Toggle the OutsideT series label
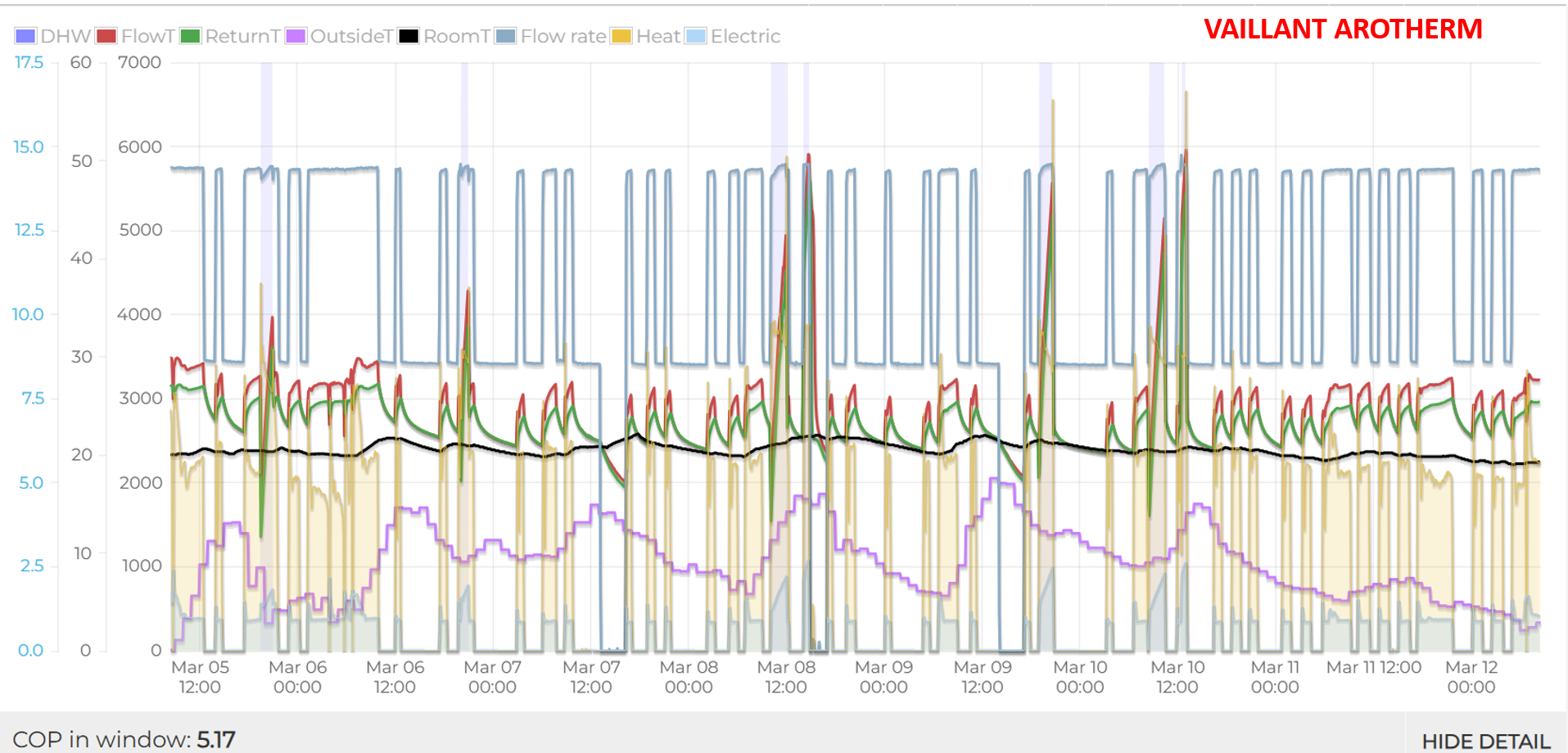Image resolution: width=1568 pixels, height=753 pixels. tap(352, 36)
